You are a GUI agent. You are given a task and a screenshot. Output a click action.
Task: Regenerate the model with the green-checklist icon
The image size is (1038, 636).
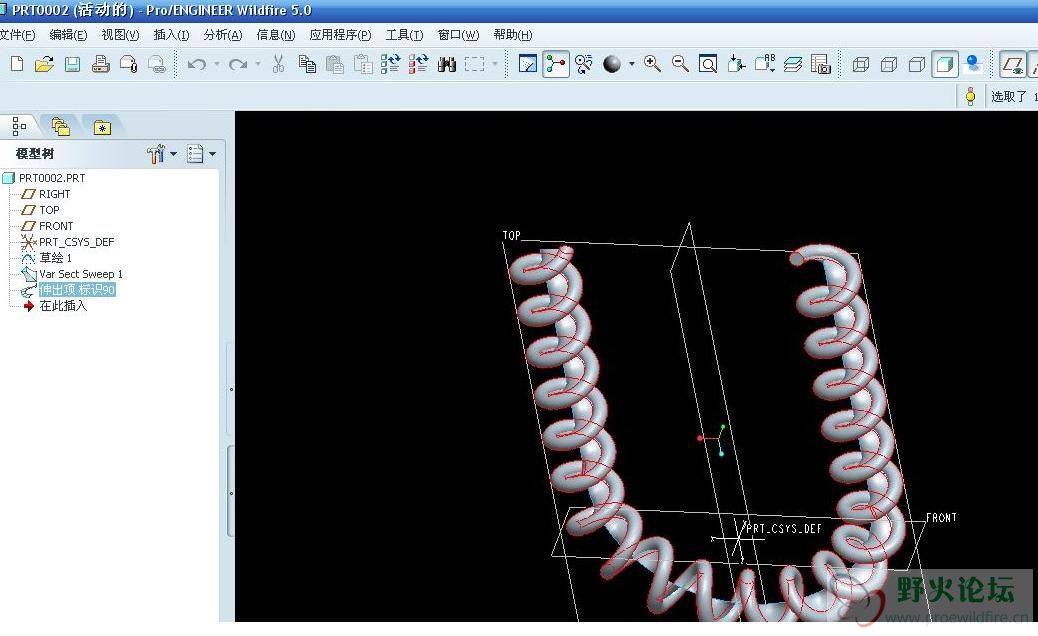[x=391, y=64]
